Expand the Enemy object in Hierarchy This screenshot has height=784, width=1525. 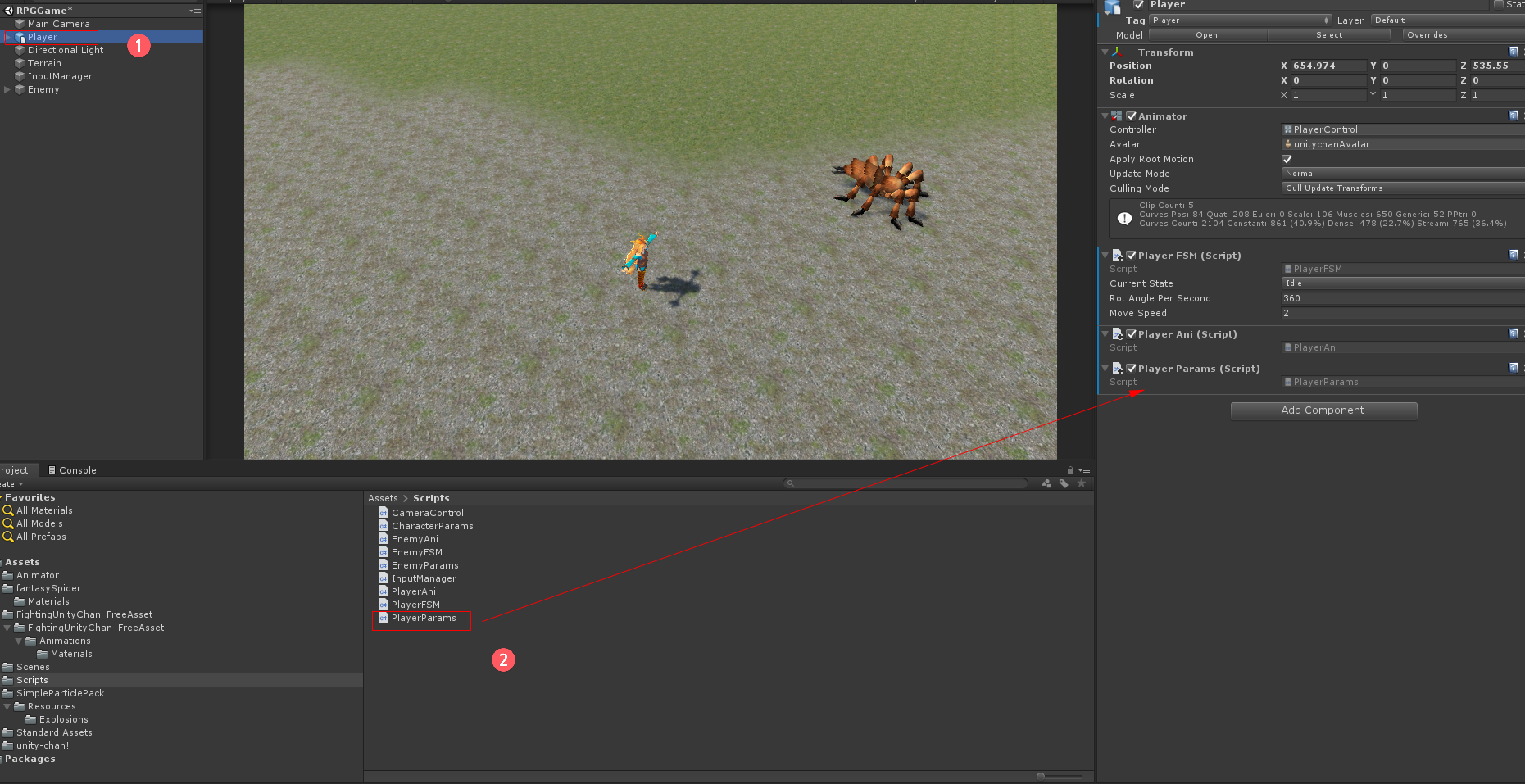point(7,89)
